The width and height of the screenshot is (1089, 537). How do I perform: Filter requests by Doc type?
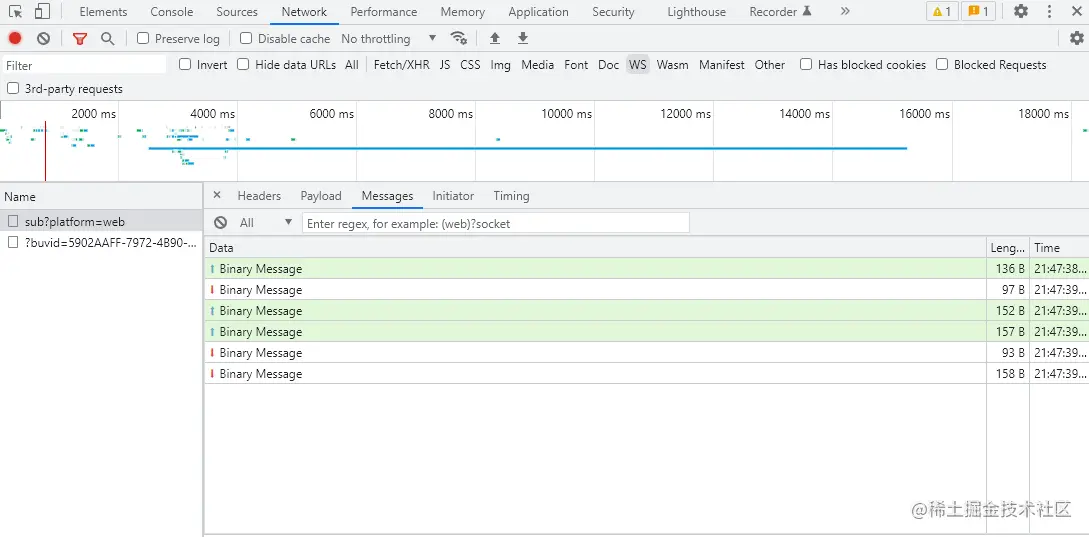(608, 65)
